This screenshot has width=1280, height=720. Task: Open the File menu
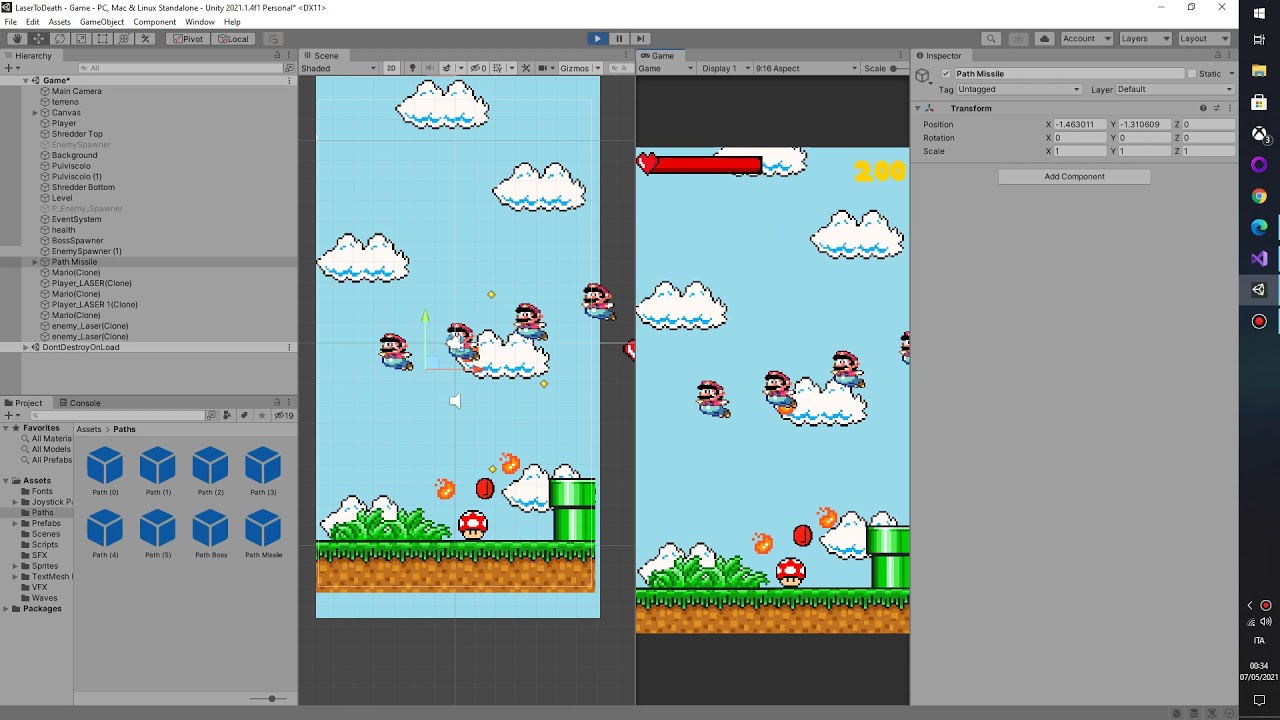point(10,22)
